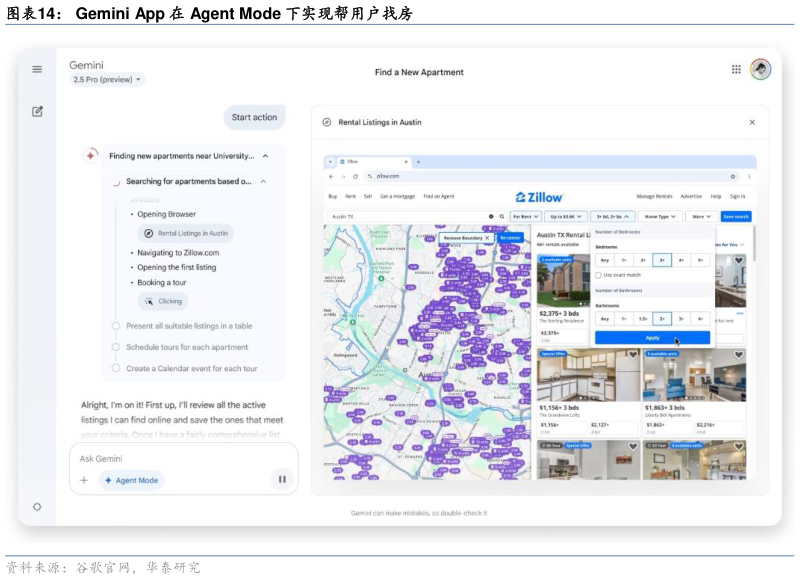Select Any for Bedrooms
The width and height of the screenshot is (800, 580).
pyautogui.click(x=605, y=261)
